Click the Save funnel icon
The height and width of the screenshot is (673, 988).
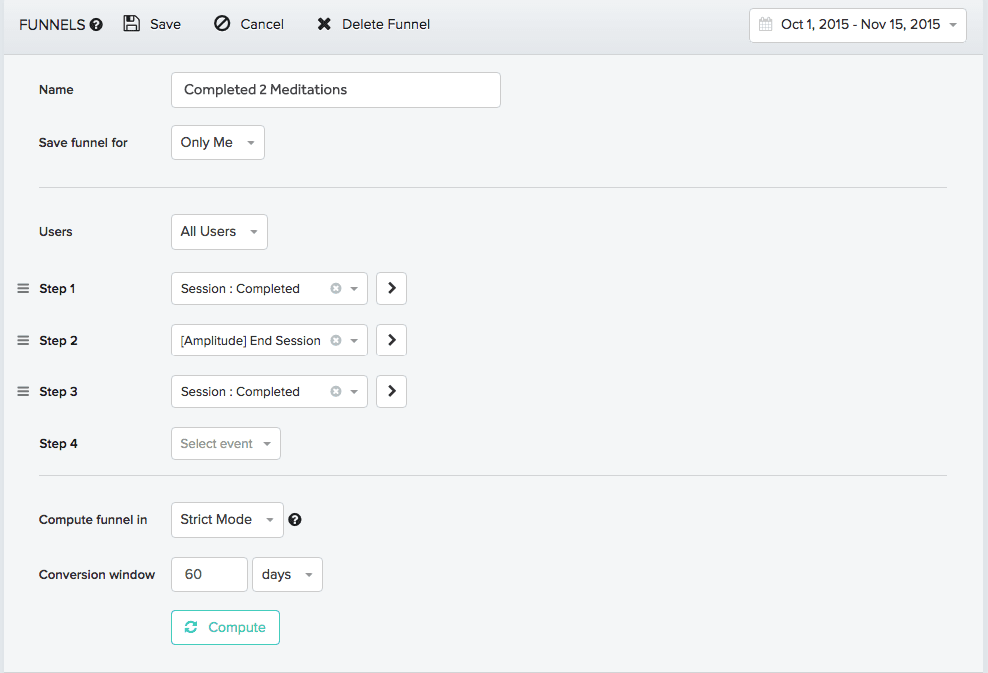[x=131, y=23]
